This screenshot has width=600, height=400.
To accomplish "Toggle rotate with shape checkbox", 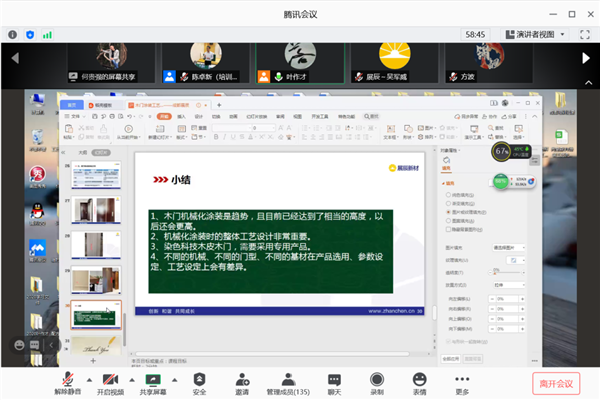I will click(x=448, y=341).
